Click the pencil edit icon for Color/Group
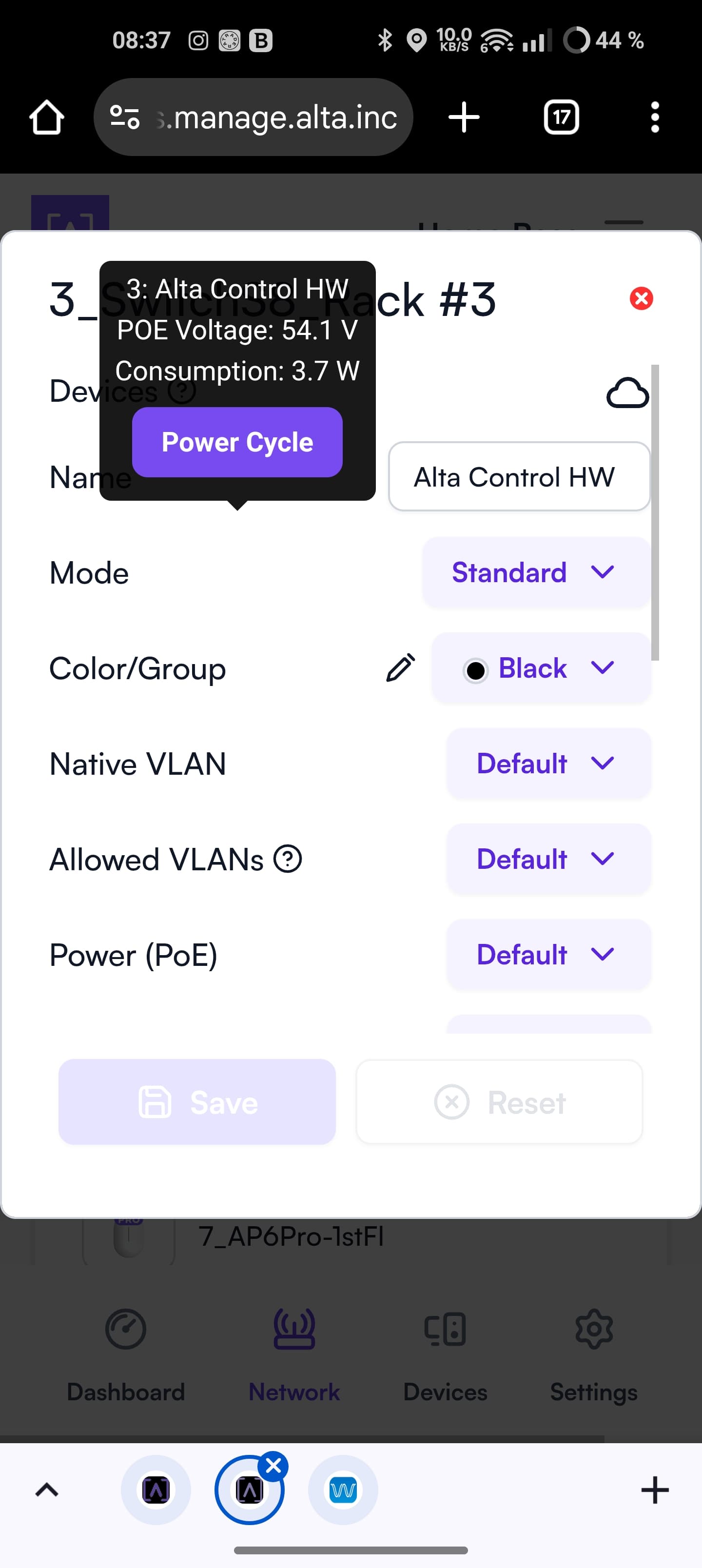Screen dimensions: 702x1568 click(401, 668)
